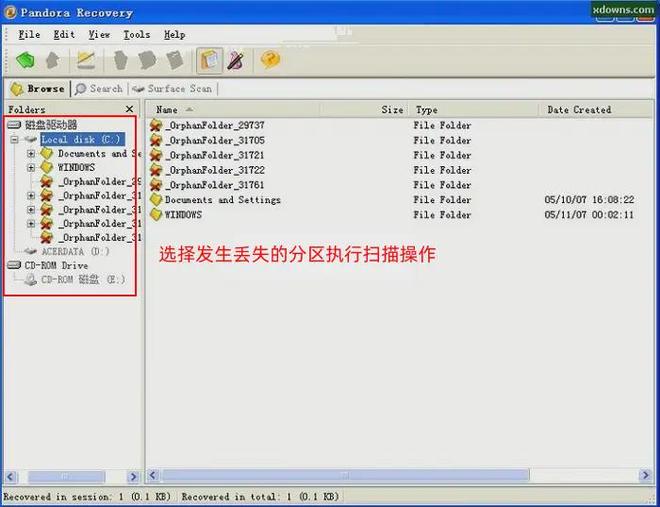Image resolution: width=660 pixels, height=507 pixels.
Task: Collapse the Local disk (C:) tree node
Action: click(15, 140)
